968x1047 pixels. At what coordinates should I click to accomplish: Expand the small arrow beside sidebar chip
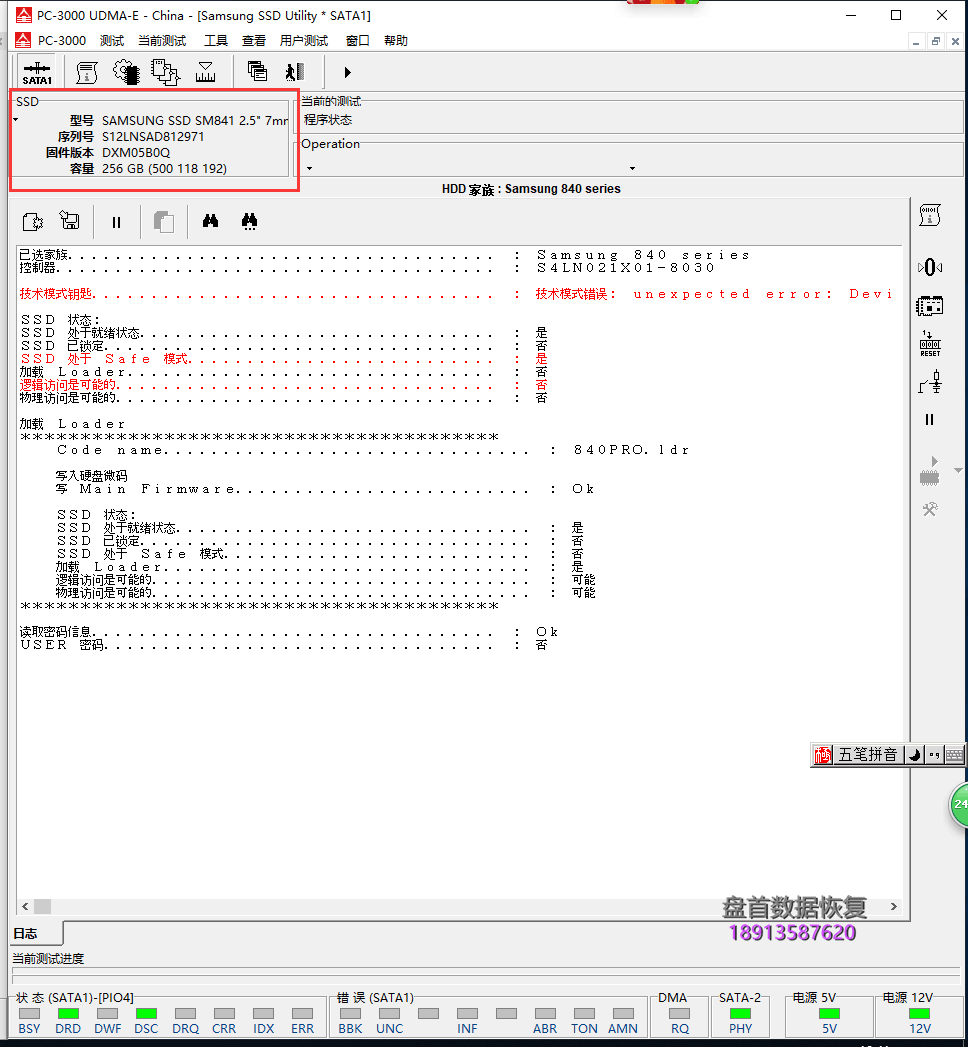(958, 471)
